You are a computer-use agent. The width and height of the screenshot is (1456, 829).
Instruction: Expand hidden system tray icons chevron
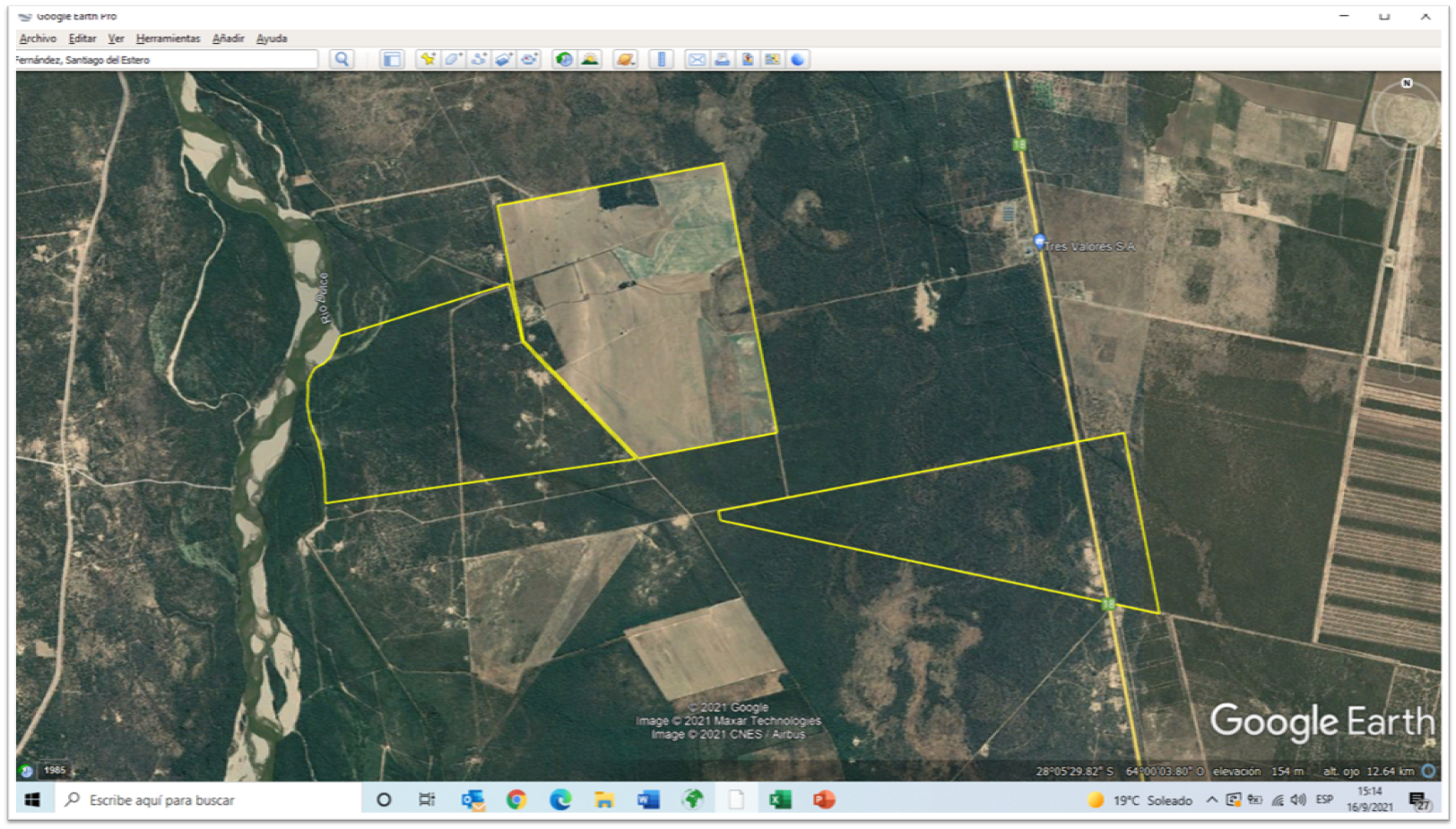[1211, 799]
